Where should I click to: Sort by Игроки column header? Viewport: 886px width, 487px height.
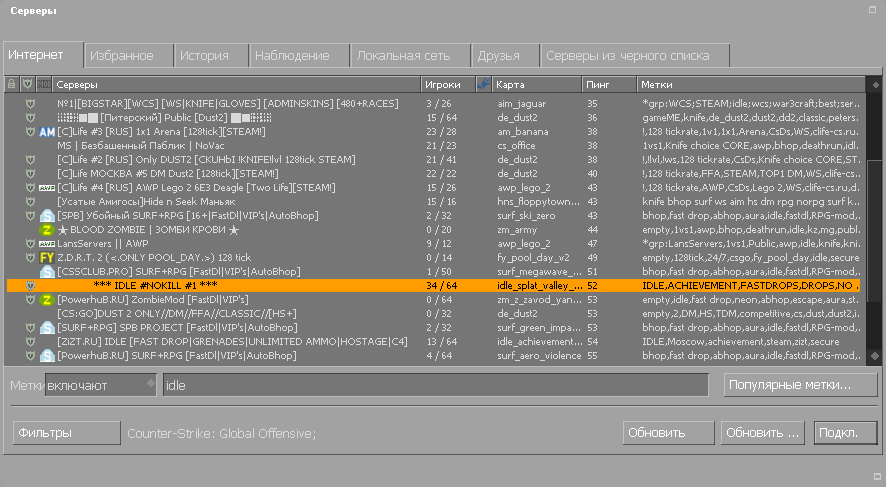click(448, 85)
